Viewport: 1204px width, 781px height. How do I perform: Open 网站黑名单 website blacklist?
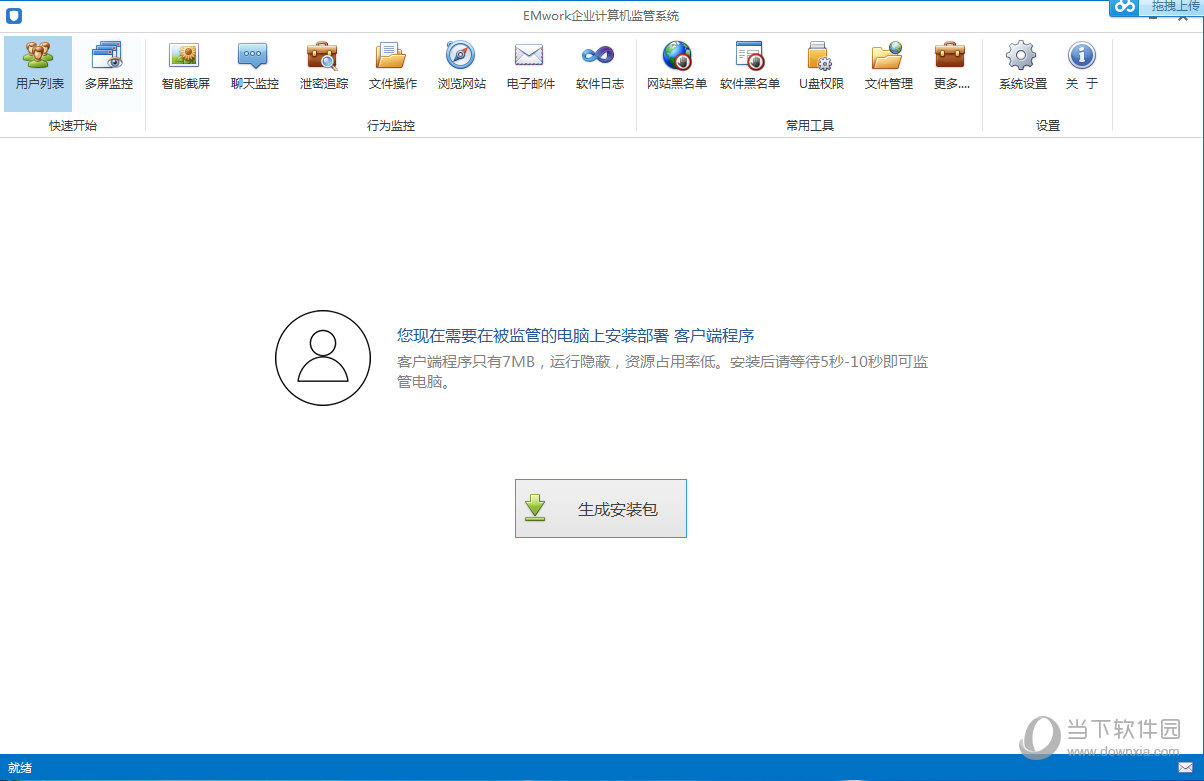(x=677, y=68)
